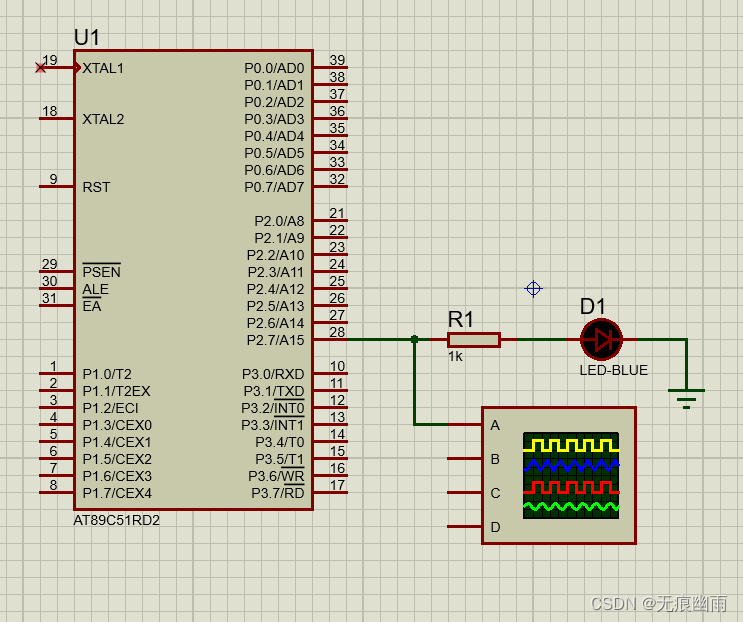
Task: Click the P2.1/A9 pin label
Action: pyautogui.click(x=280, y=238)
